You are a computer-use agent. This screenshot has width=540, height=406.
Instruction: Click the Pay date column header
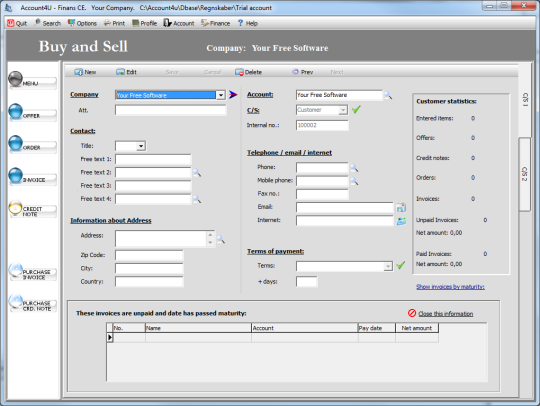pos(377,328)
